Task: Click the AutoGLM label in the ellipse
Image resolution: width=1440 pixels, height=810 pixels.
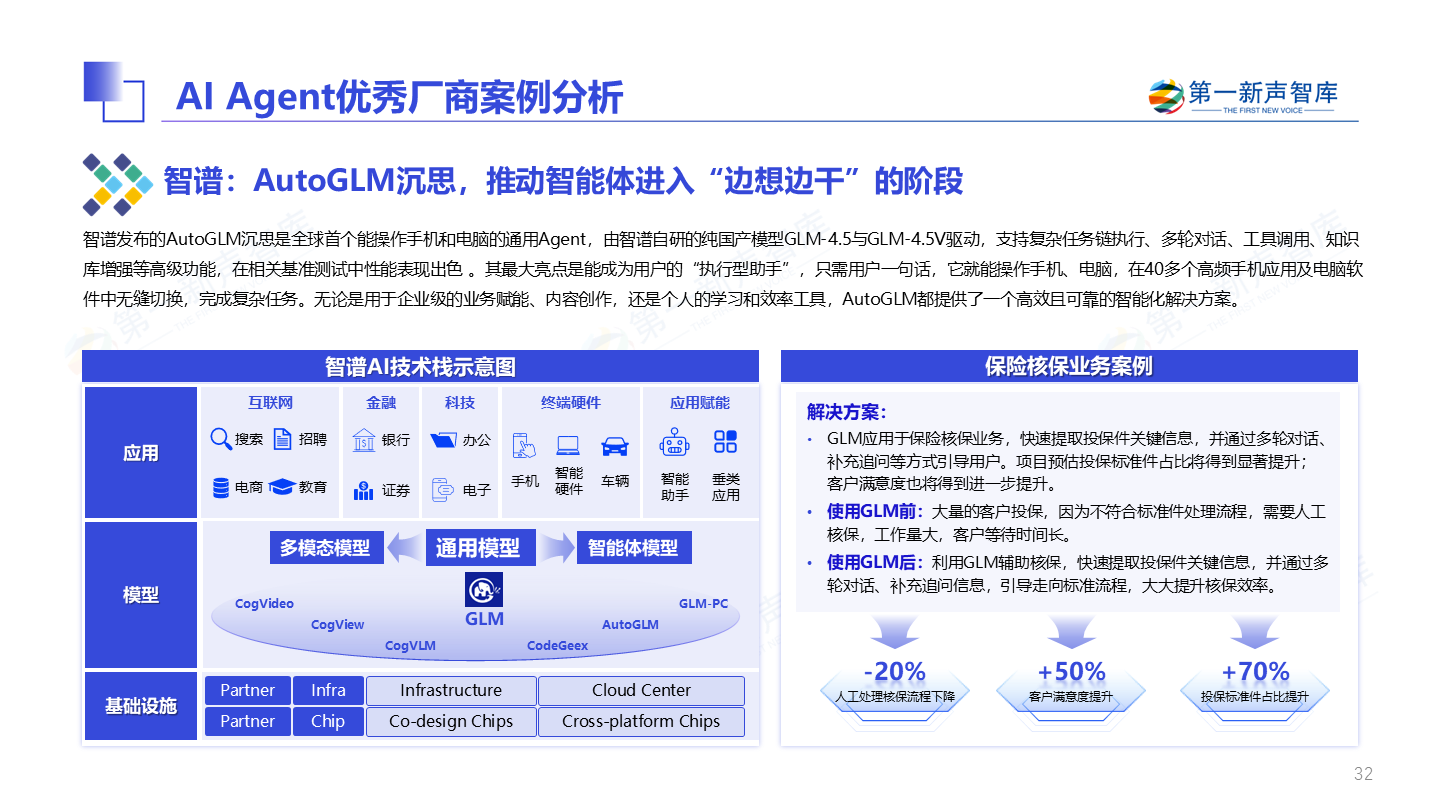Action: tap(630, 624)
